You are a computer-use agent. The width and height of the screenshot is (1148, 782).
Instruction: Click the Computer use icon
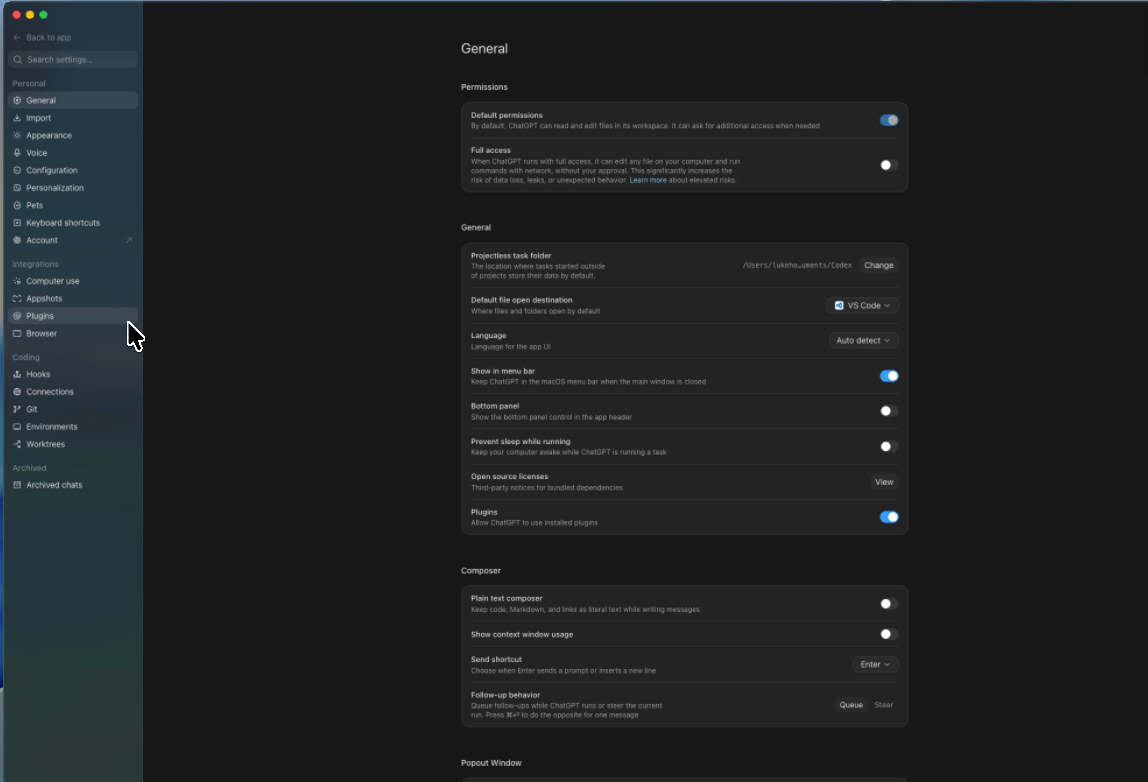pyautogui.click(x=17, y=281)
